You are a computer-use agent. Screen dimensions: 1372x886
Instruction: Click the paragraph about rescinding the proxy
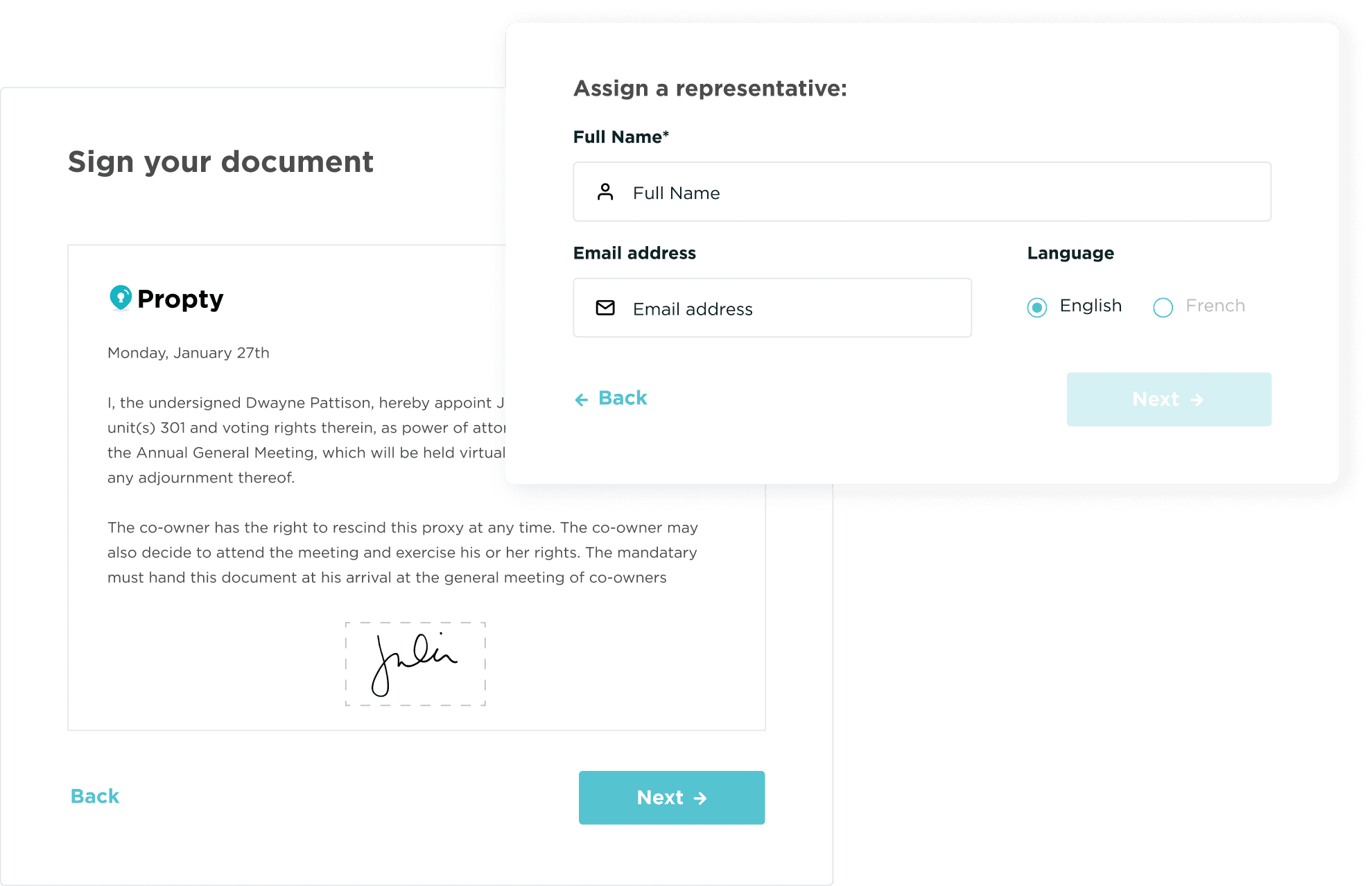402,553
